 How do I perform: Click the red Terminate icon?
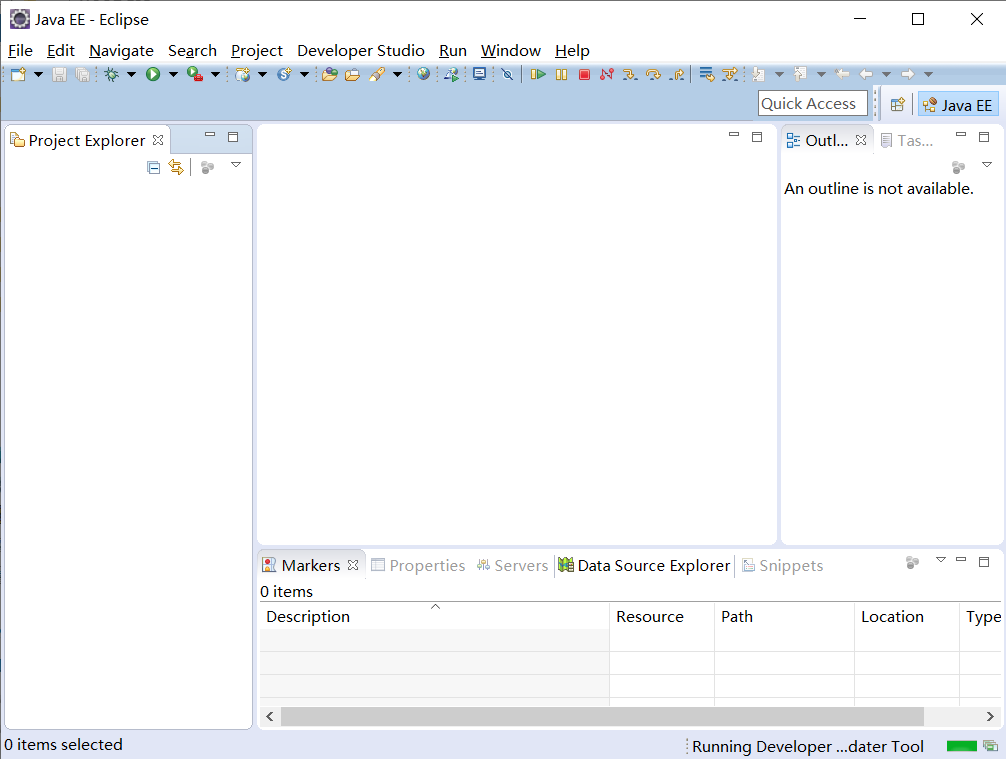(x=584, y=74)
